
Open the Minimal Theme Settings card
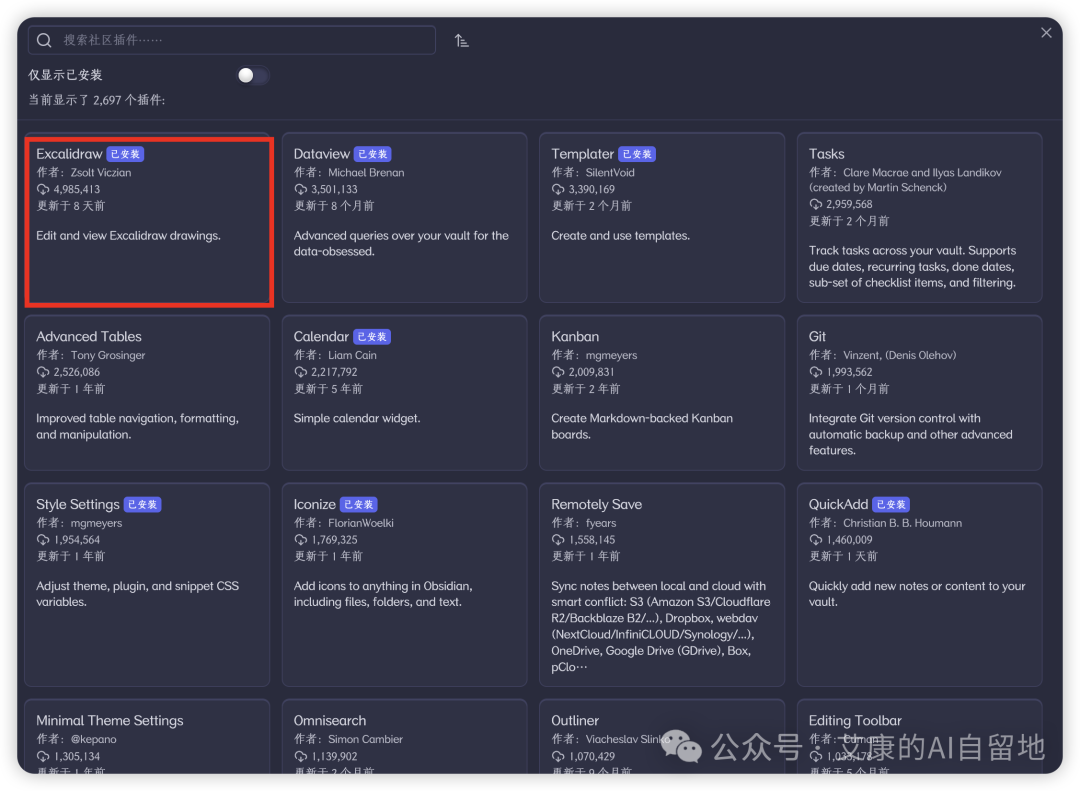click(x=147, y=736)
